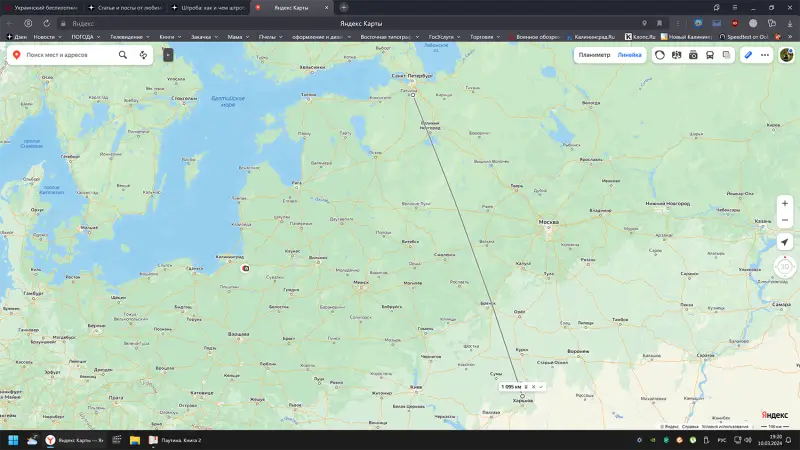Image resolution: width=800 pixels, height=450 pixels.
Task: Open the panoramas map icon
Action: pyautogui.click(x=676, y=55)
